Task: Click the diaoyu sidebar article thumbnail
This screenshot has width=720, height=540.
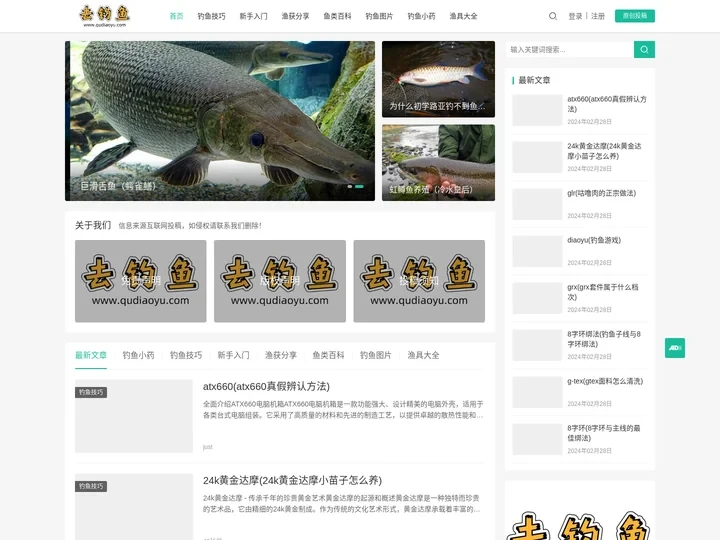Action: coord(537,251)
